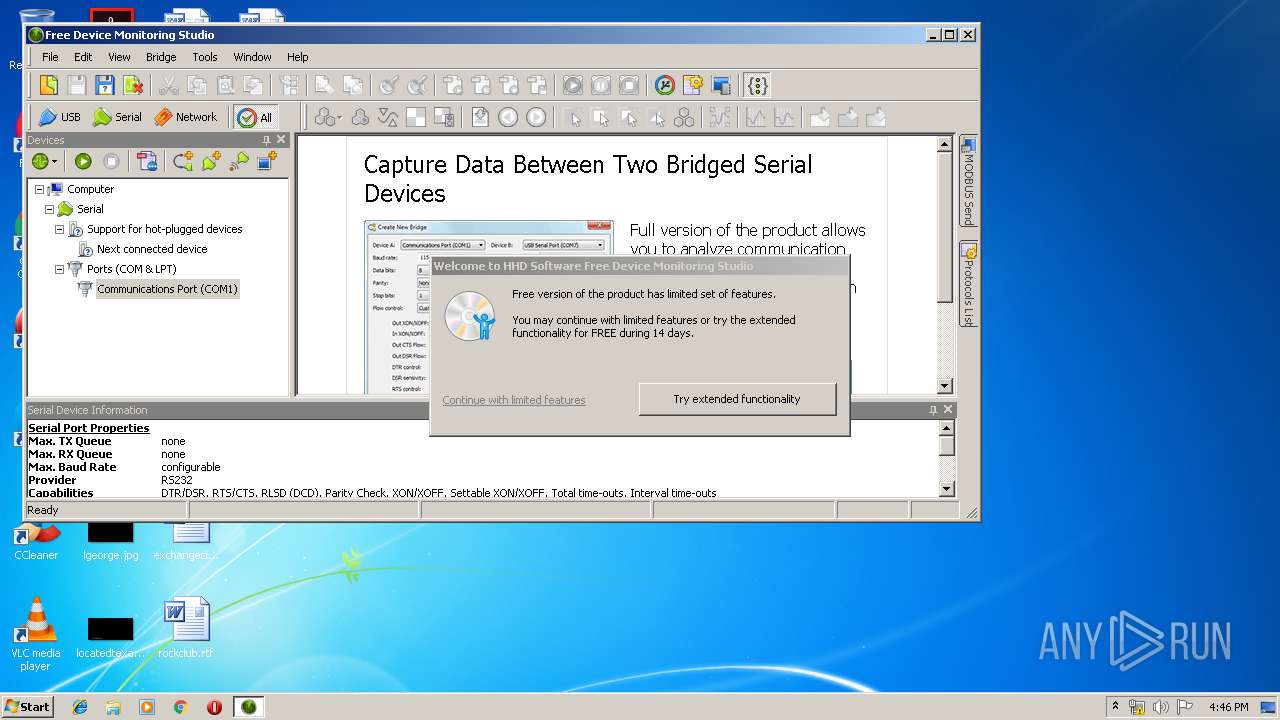This screenshot has width=1280, height=720.
Task: Click the colorful circular monitoring icon
Action: (x=664, y=85)
